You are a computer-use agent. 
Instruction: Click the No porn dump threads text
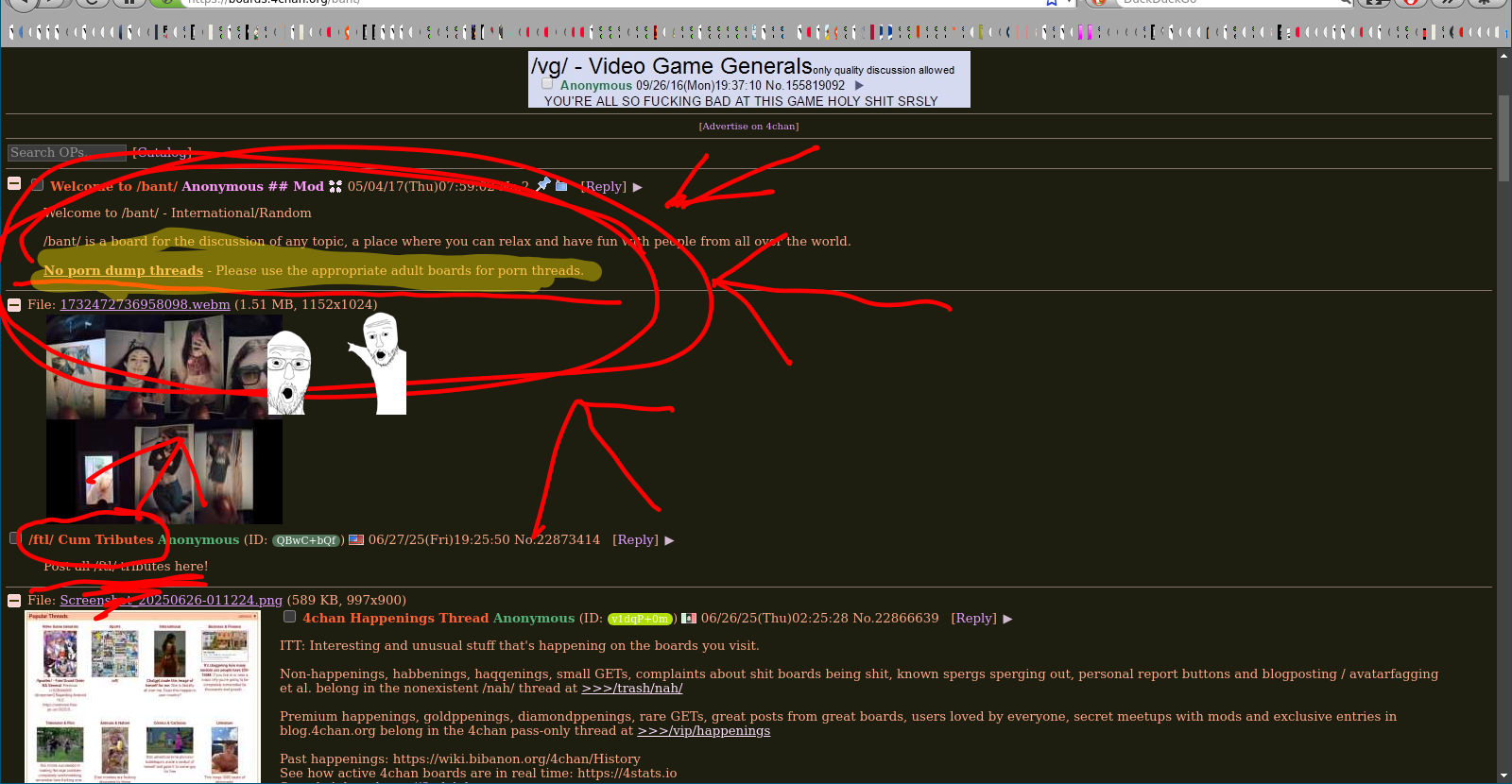[123, 271]
